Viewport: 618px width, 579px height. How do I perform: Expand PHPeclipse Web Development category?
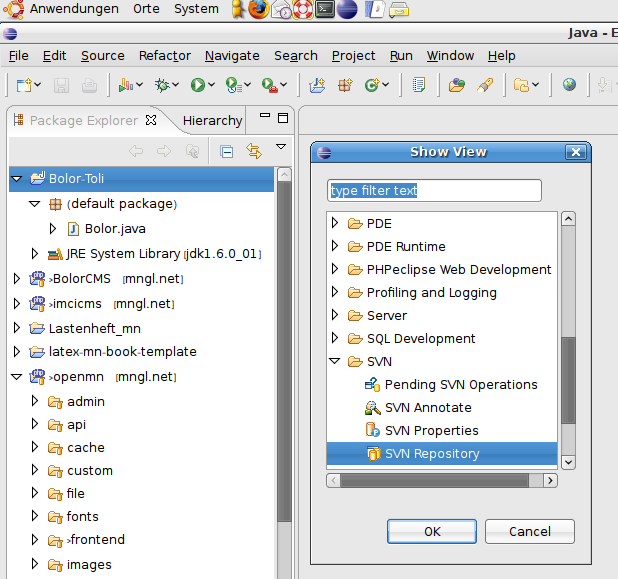point(335,269)
